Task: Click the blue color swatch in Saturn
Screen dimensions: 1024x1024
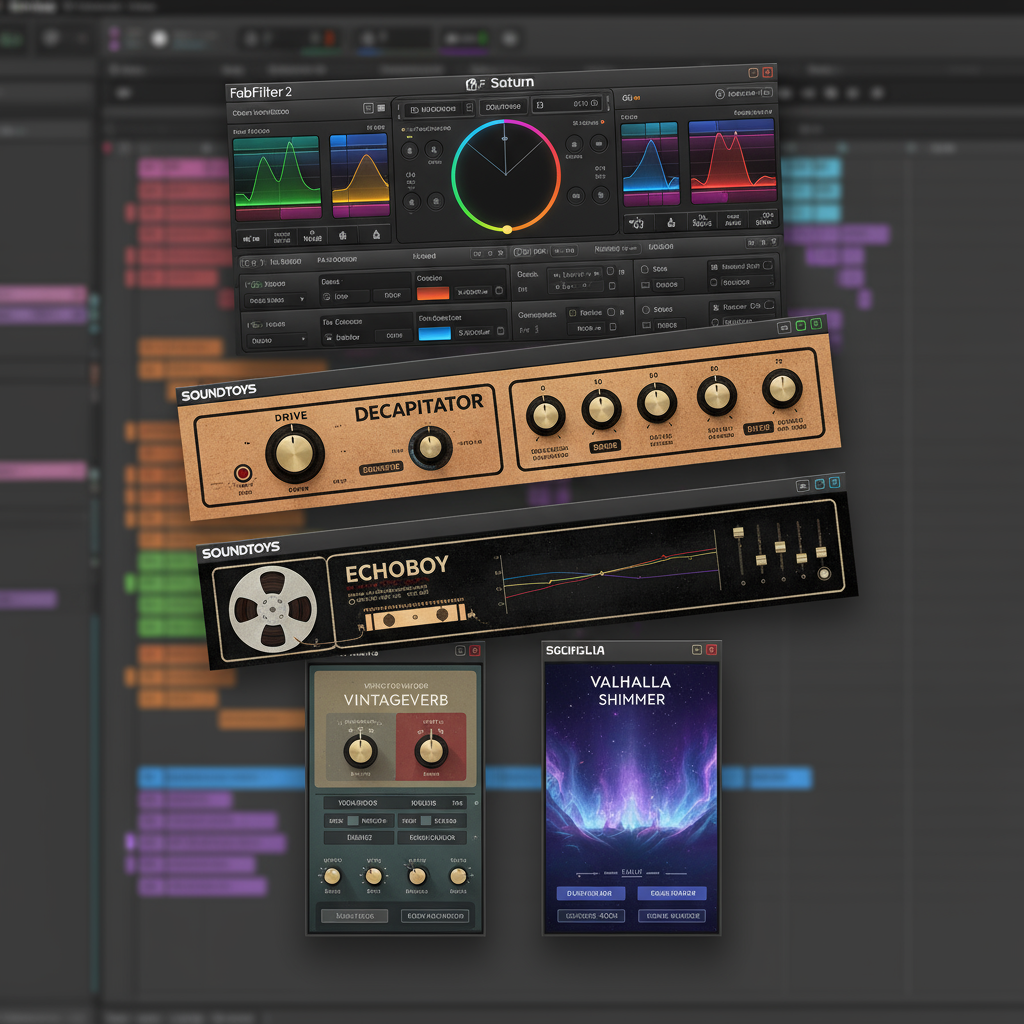Action: click(434, 334)
